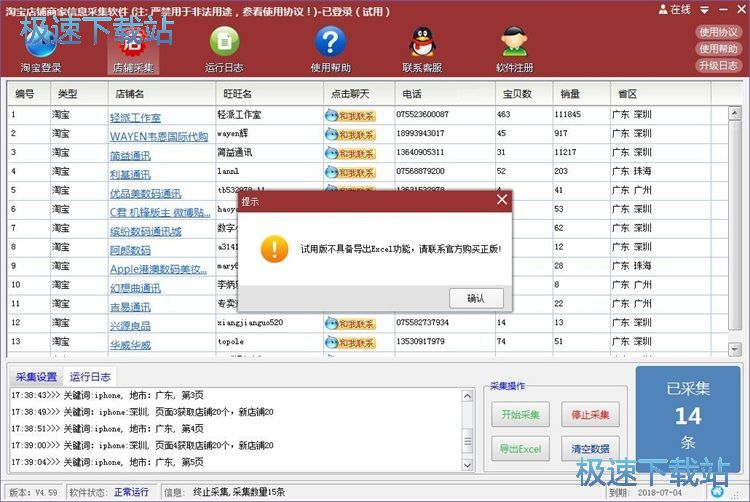This screenshot has width=750, height=502.
Task: Click the 版本 V4.59 status entry
Action: click(x=33, y=492)
